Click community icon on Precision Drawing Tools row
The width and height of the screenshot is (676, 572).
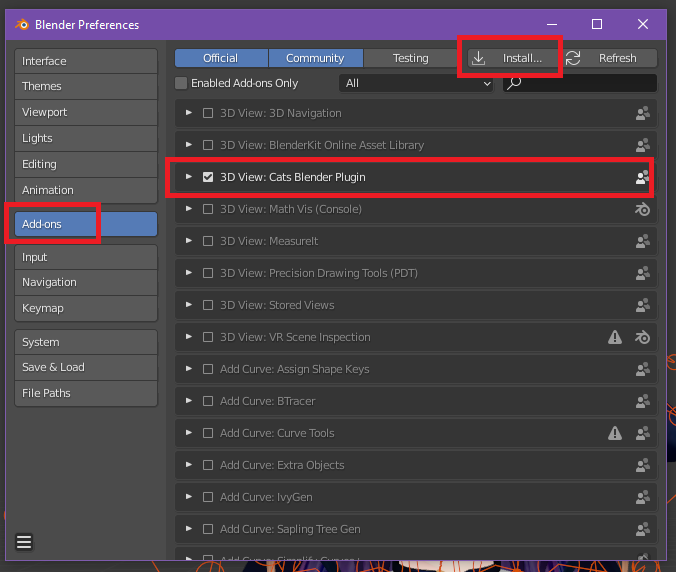click(642, 273)
